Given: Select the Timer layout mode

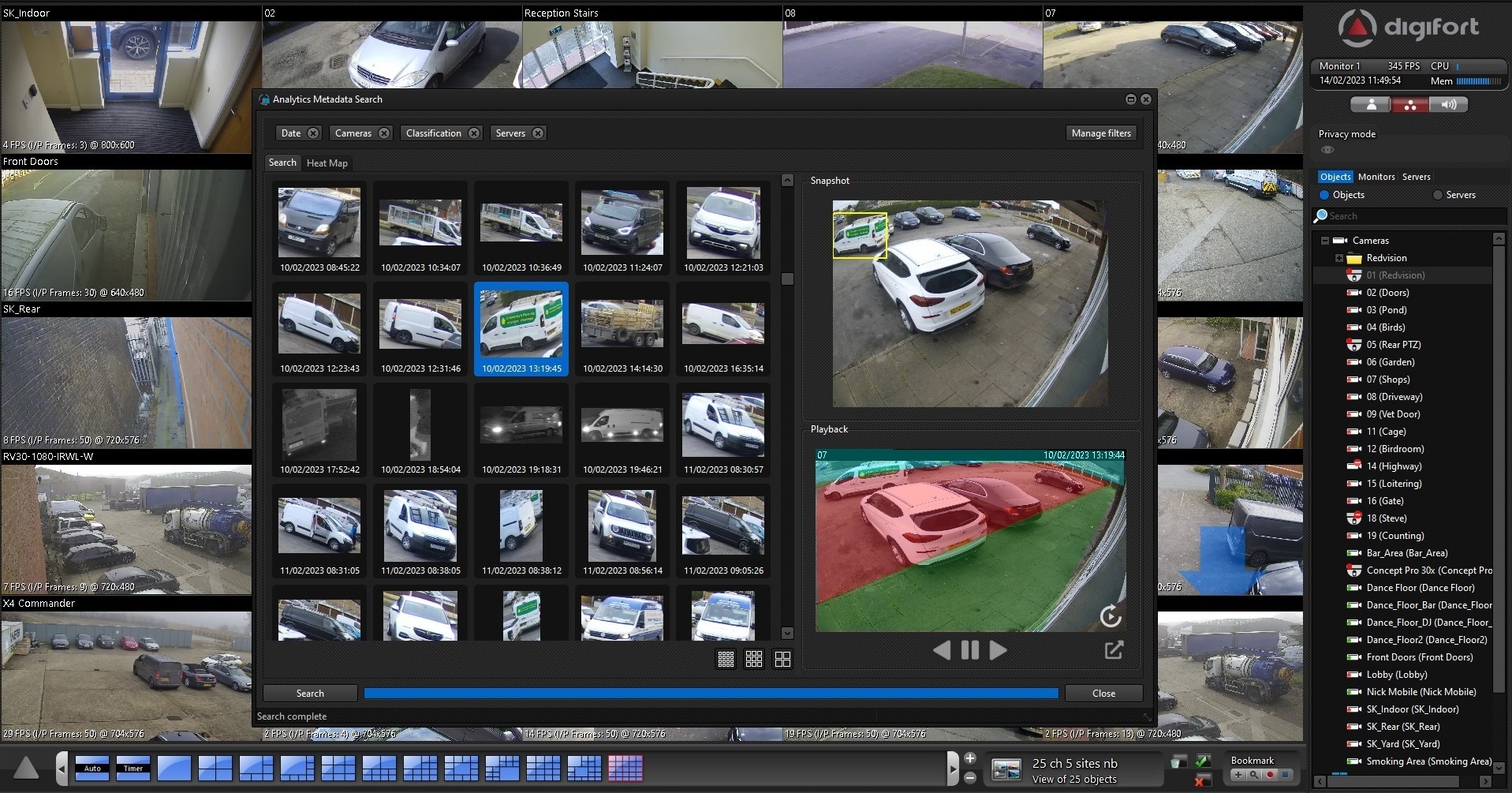Looking at the screenshot, I should pos(133,768).
